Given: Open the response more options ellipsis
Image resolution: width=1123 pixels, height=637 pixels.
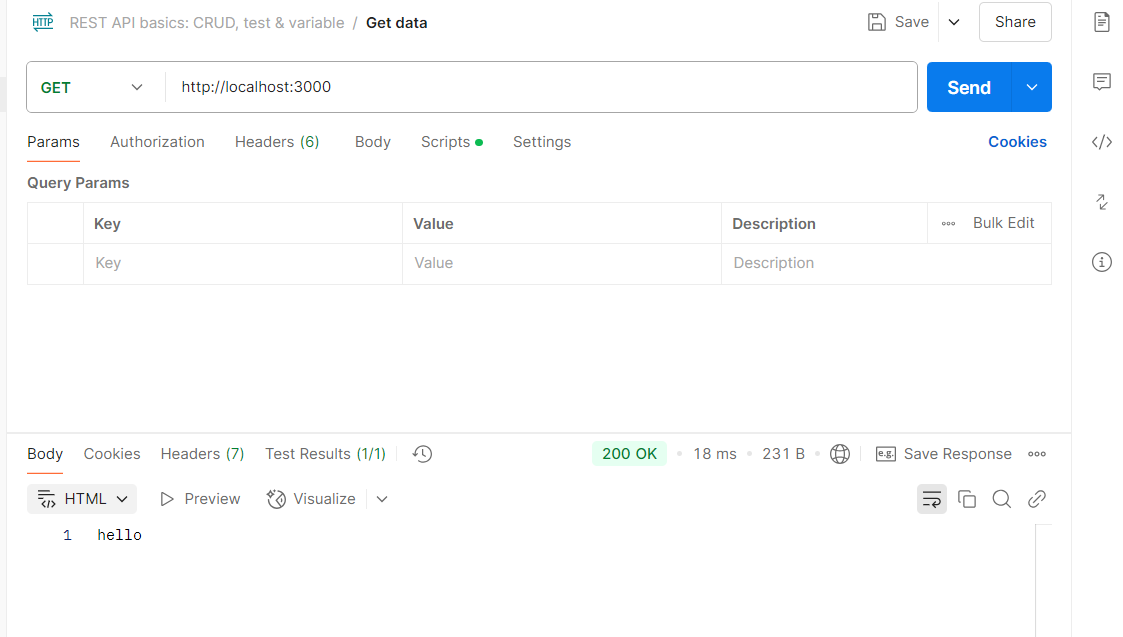Looking at the screenshot, I should tap(1036, 454).
